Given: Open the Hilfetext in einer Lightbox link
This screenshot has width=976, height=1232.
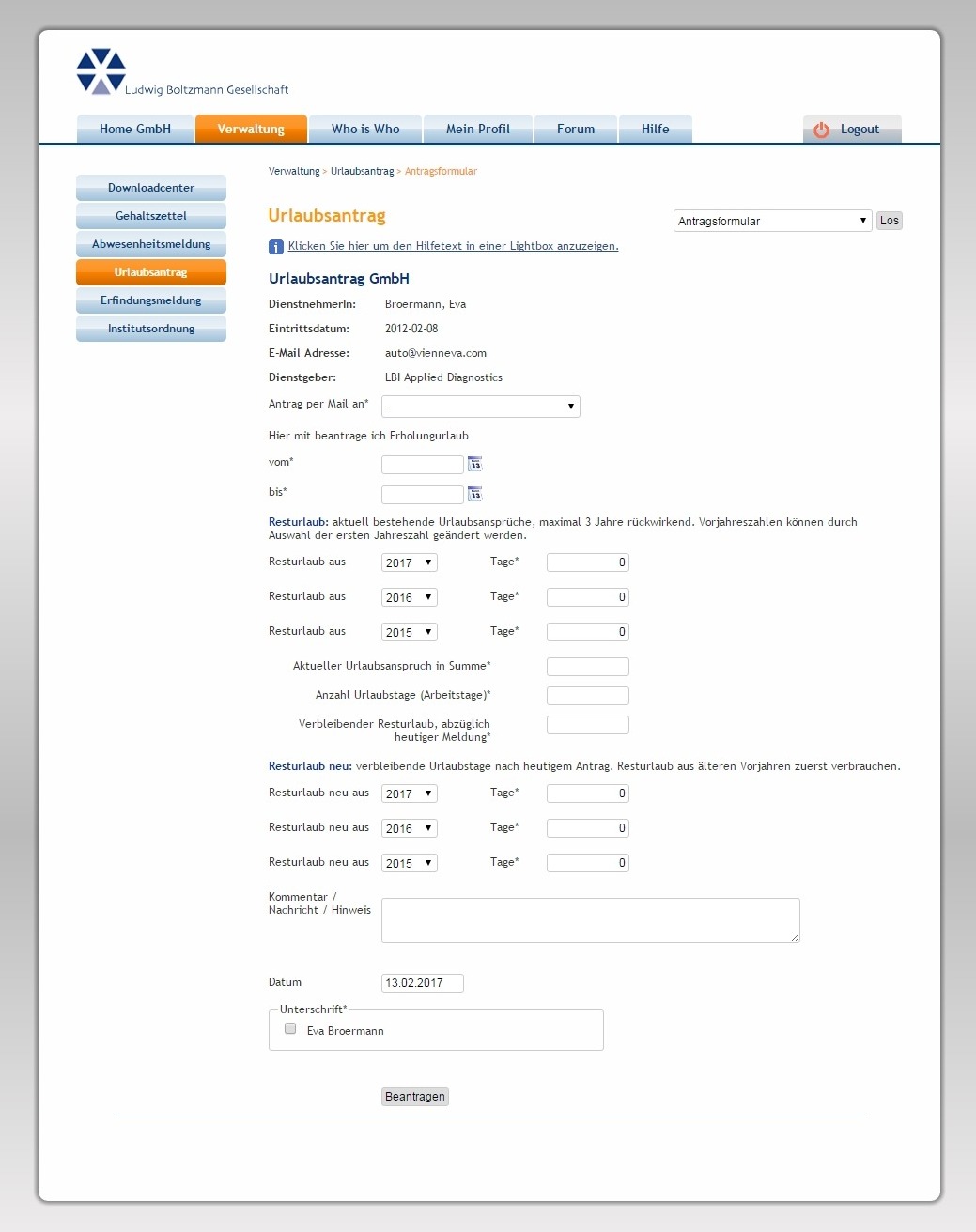Looking at the screenshot, I should tap(454, 246).
